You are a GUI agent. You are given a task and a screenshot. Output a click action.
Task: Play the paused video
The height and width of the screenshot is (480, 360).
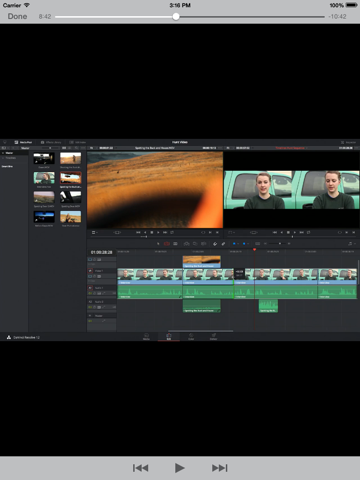point(180,468)
